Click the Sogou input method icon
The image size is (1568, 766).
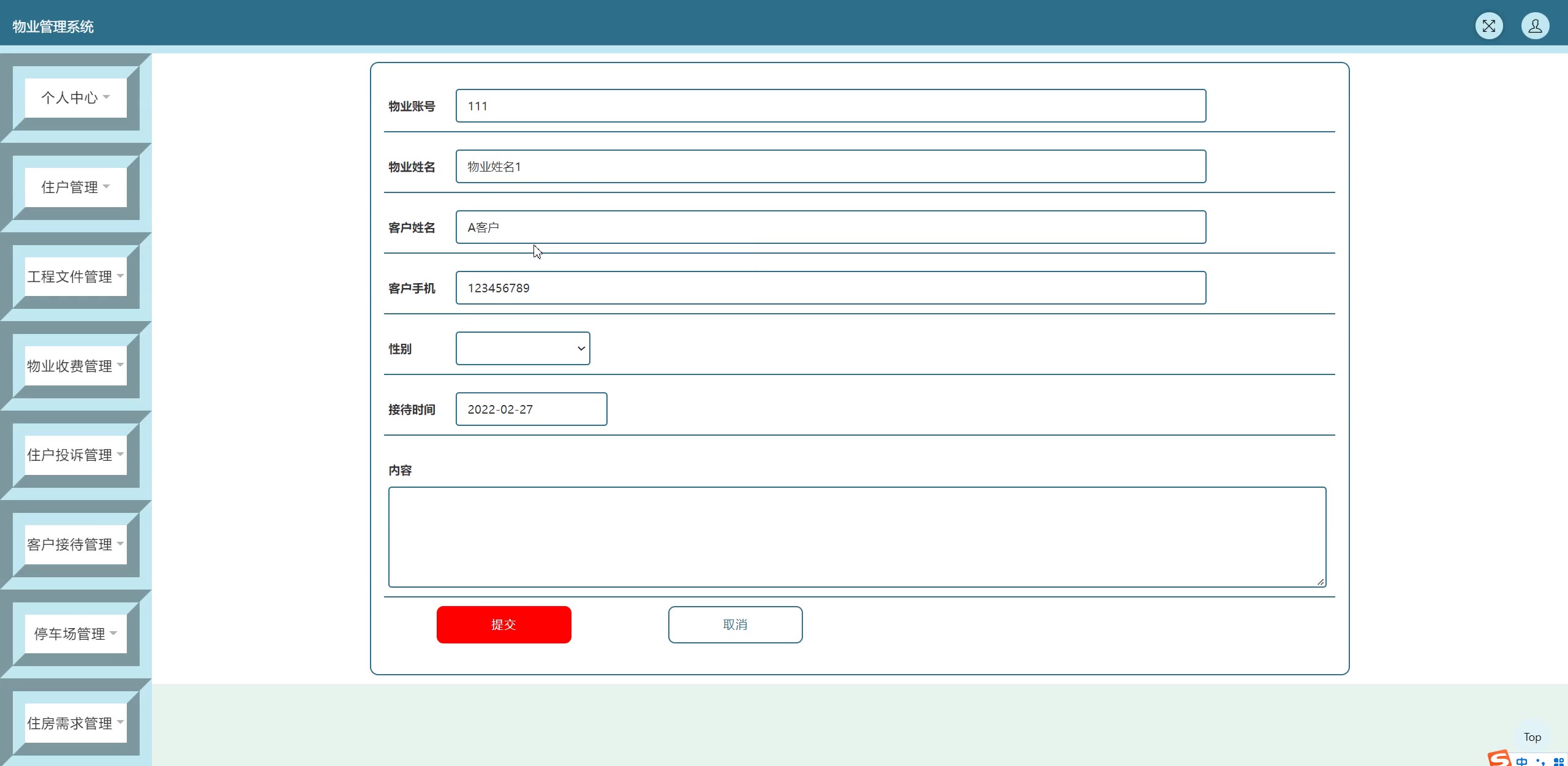pos(1499,759)
